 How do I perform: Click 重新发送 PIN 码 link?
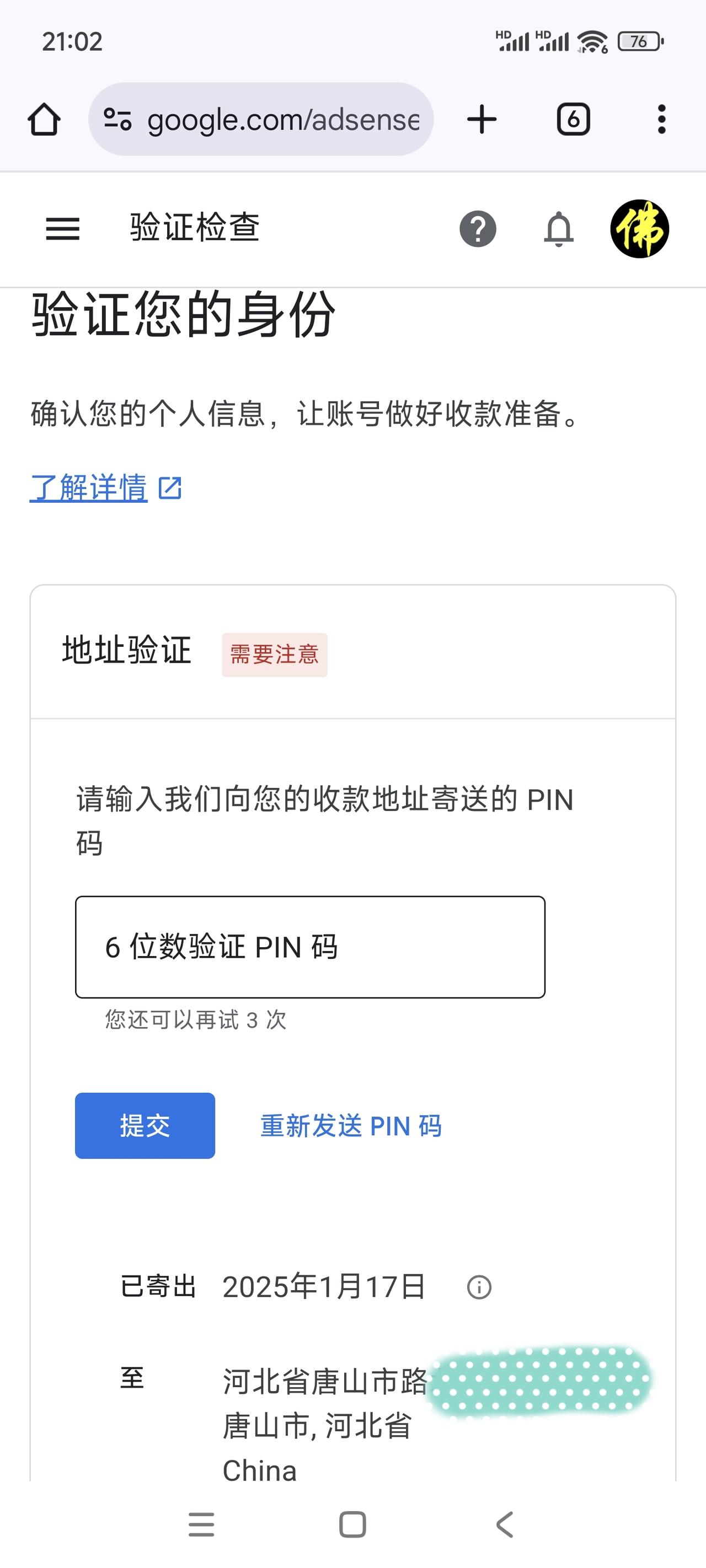coord(351,1126)
